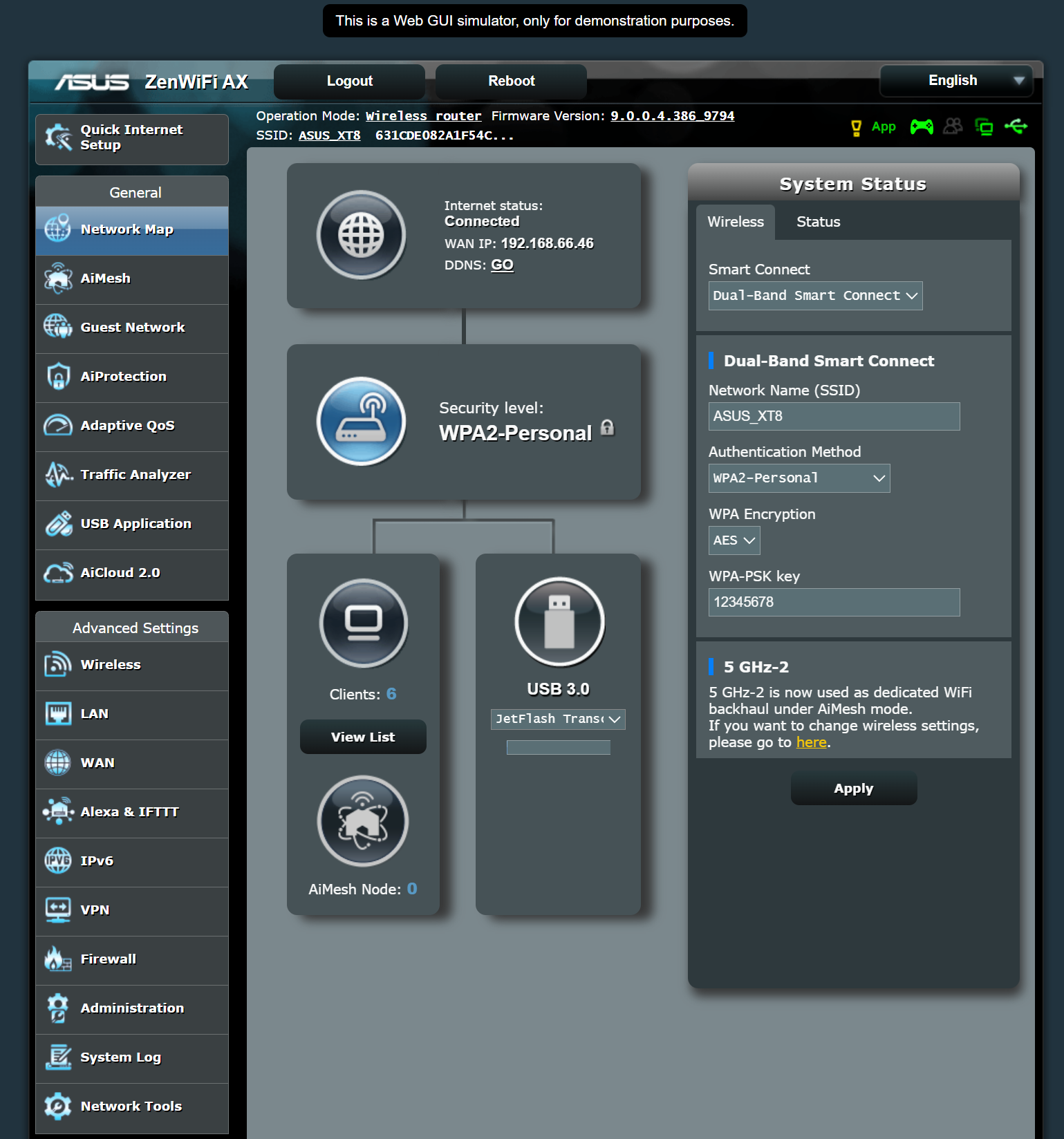Click the AiMesh Node house icon
This screenshot has width=1064, height=1139.
coord(363,821)
